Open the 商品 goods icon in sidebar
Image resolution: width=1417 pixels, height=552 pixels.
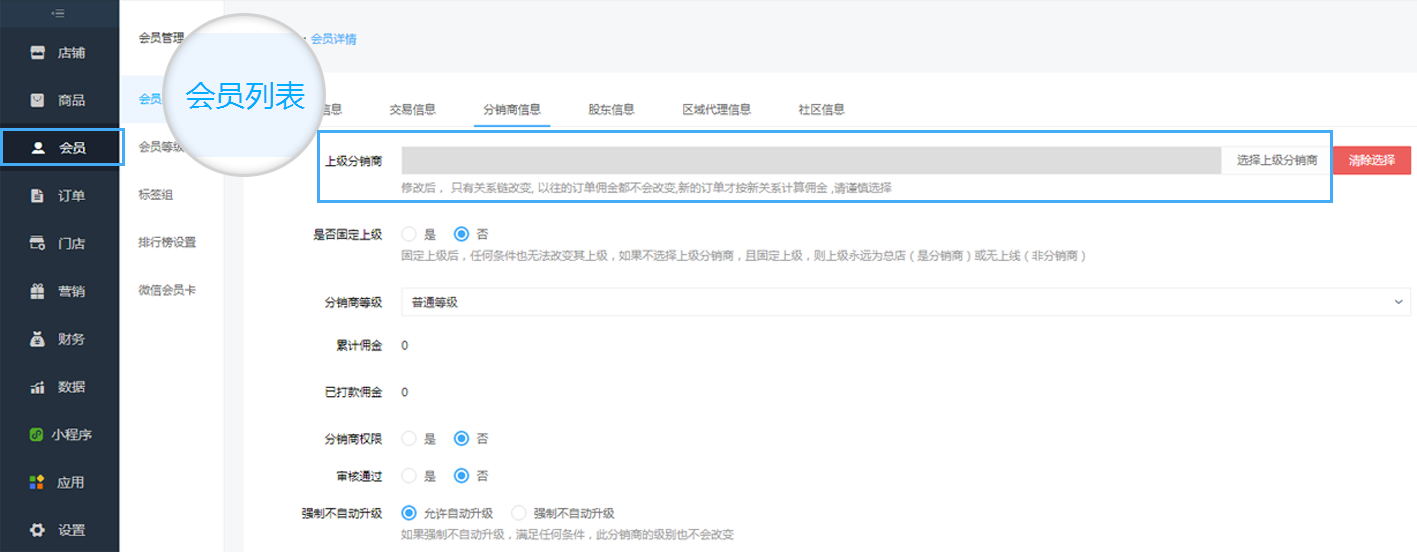(x=38, y=100)
